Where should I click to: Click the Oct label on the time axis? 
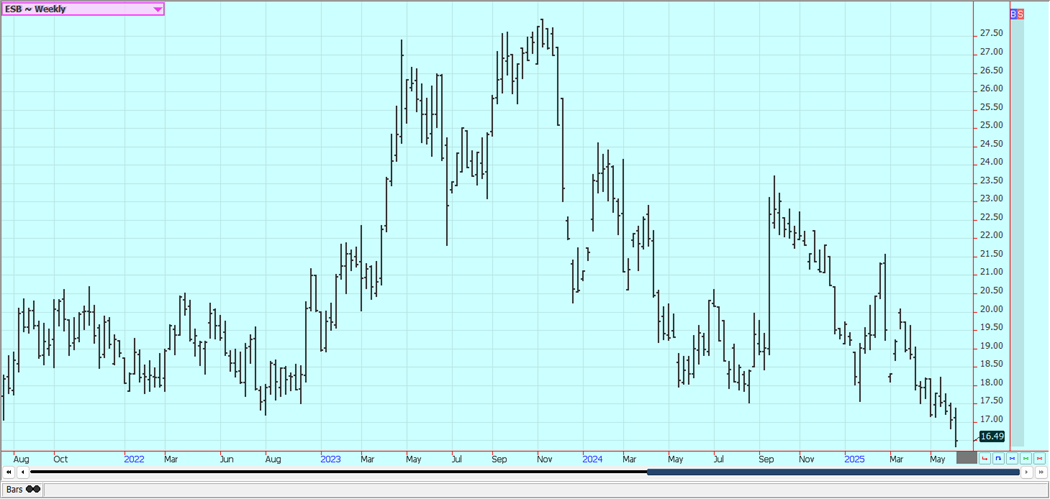pos(60,459)
